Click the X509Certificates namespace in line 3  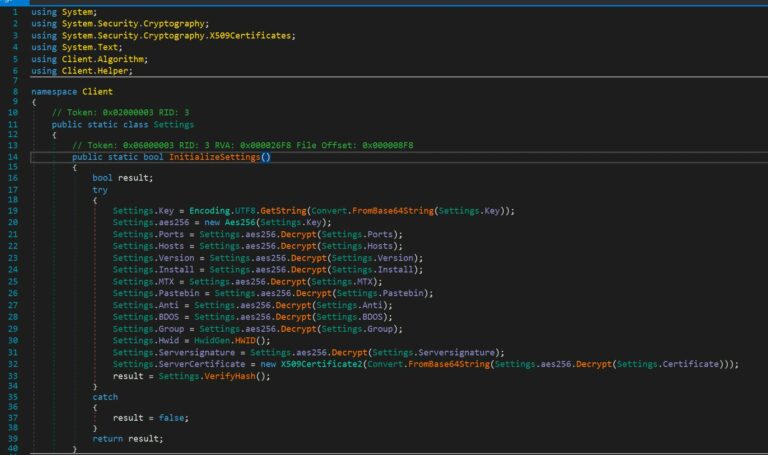coord(250,36)
